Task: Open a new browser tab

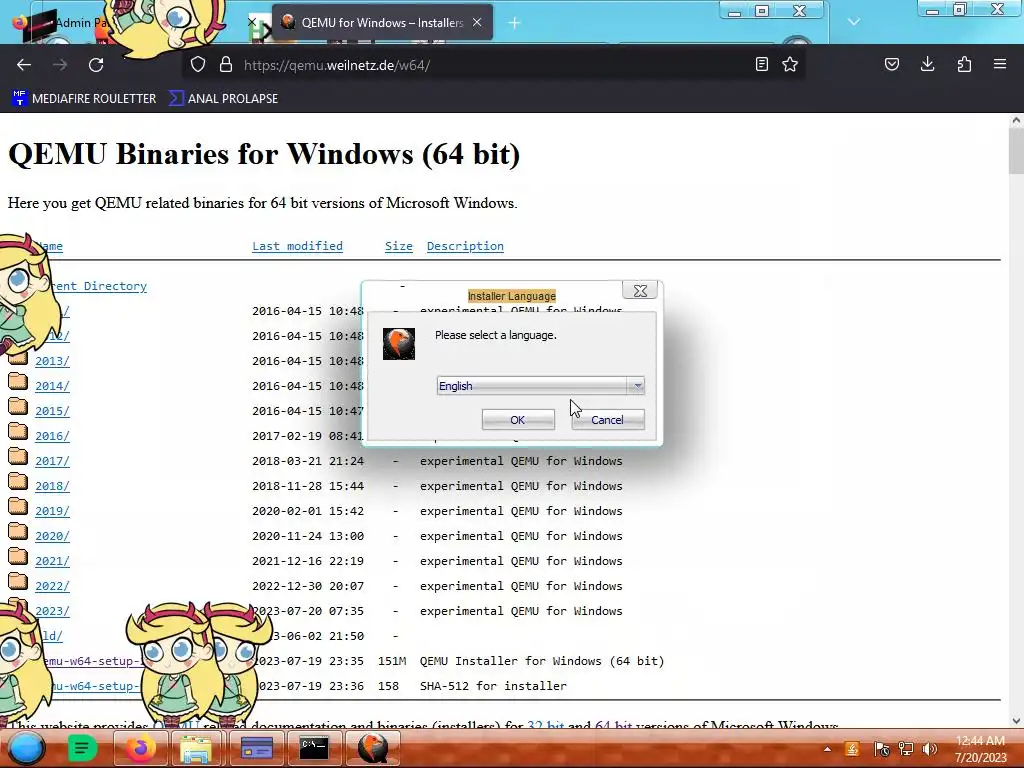Action: tap(515, 23)
